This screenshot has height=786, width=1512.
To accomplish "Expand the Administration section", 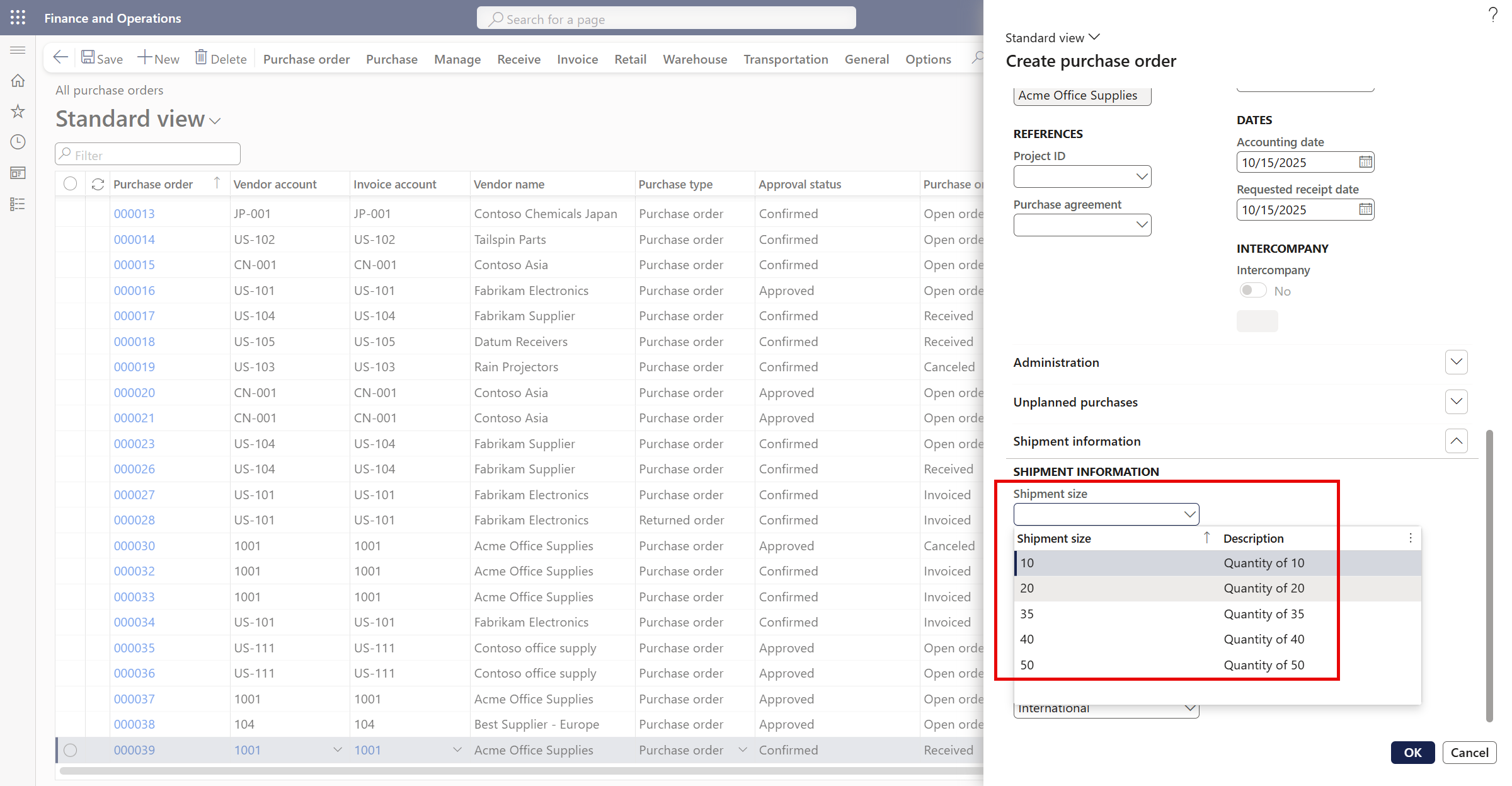I will 1456,362.
